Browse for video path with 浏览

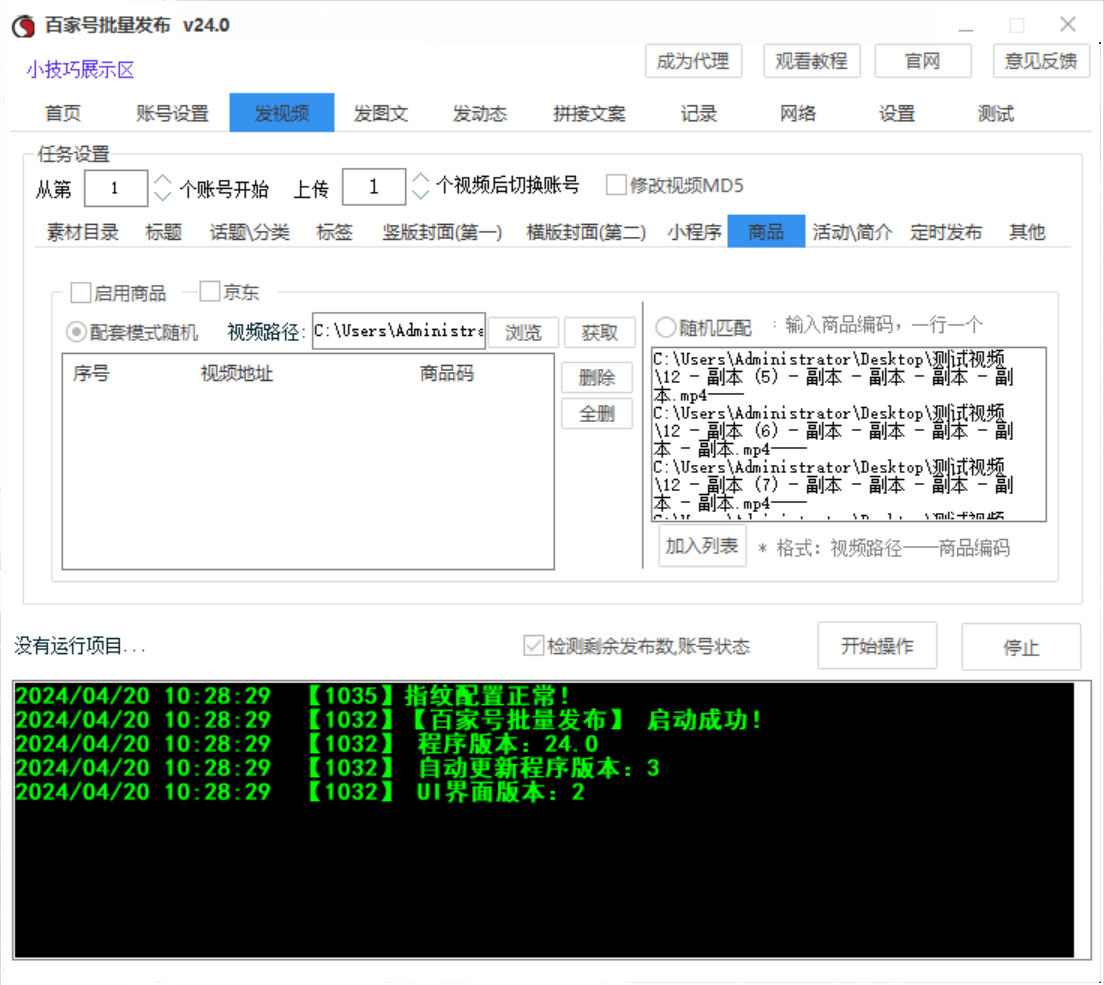click(523, 332)
